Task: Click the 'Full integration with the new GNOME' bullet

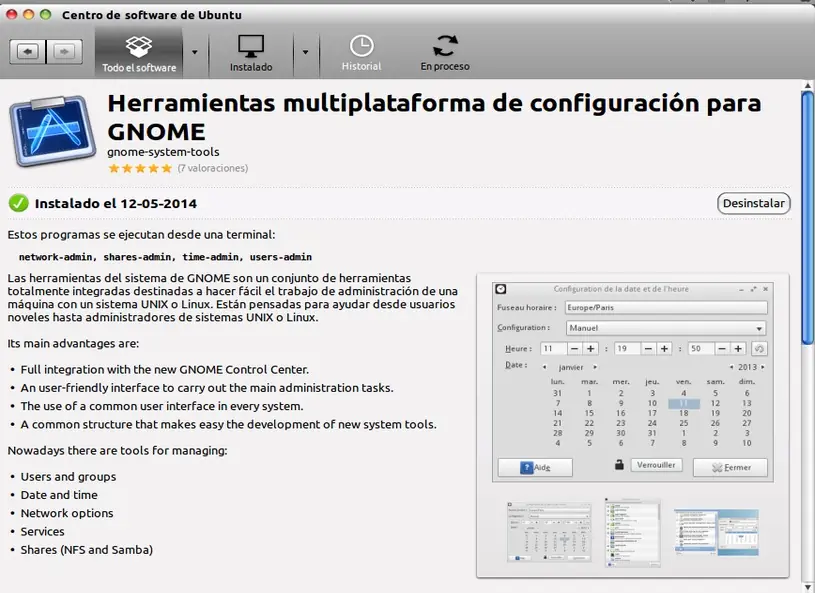Action: pos(164,370)
